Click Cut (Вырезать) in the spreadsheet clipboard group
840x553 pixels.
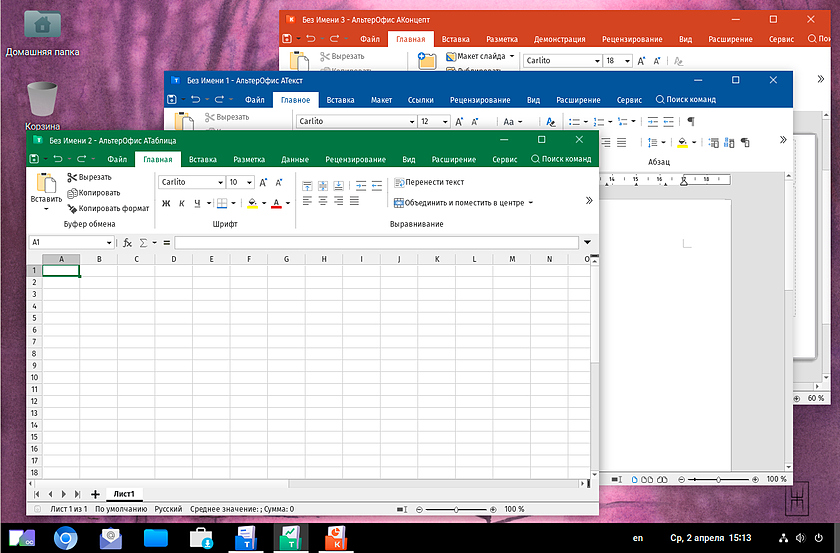click(89, 177)
